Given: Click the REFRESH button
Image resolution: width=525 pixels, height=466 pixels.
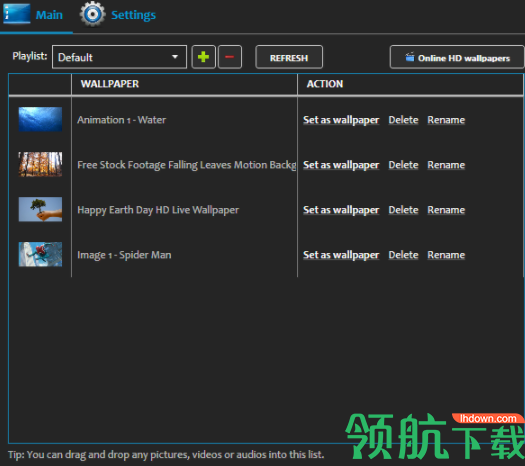Looking at the screenshot, I should (x=289, y=57).
